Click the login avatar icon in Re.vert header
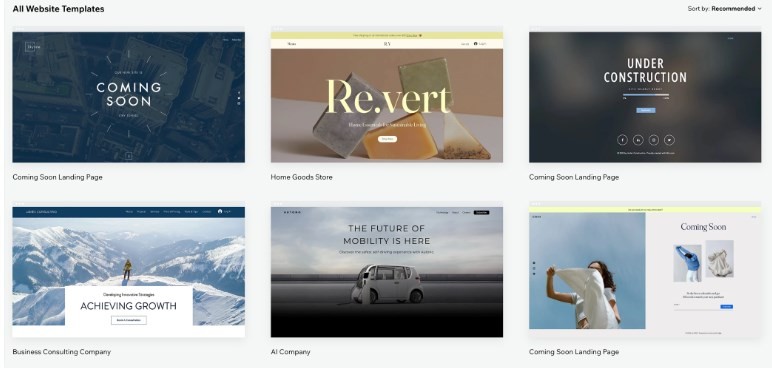772x368 pixels. point(476,44)
